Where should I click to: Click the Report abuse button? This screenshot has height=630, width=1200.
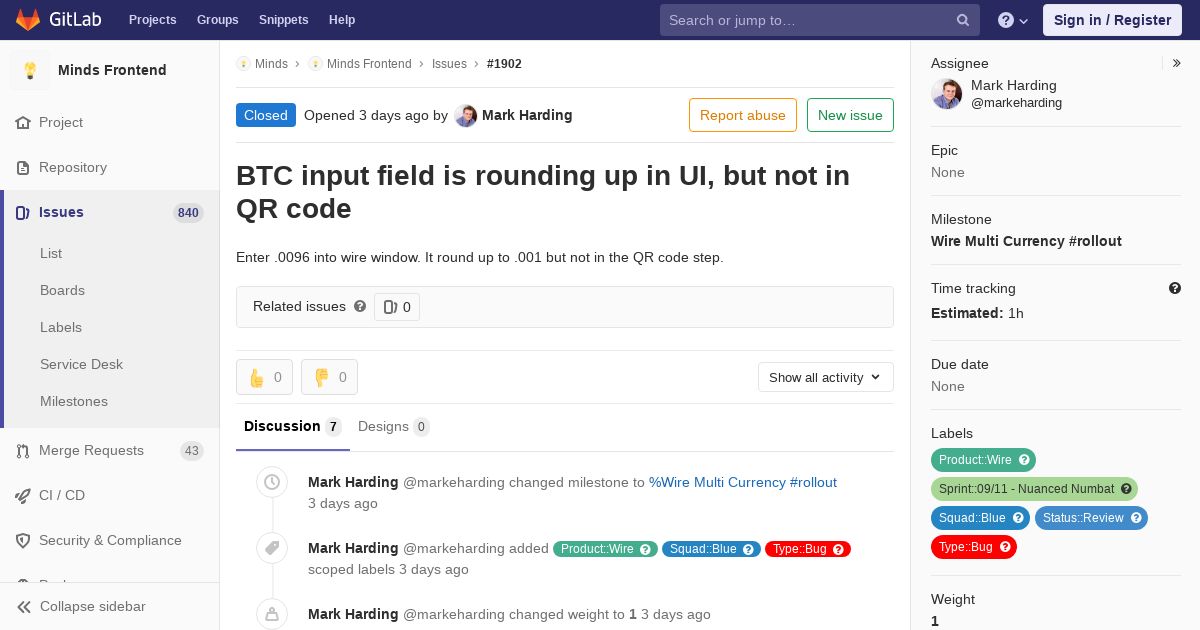[743, 115]
